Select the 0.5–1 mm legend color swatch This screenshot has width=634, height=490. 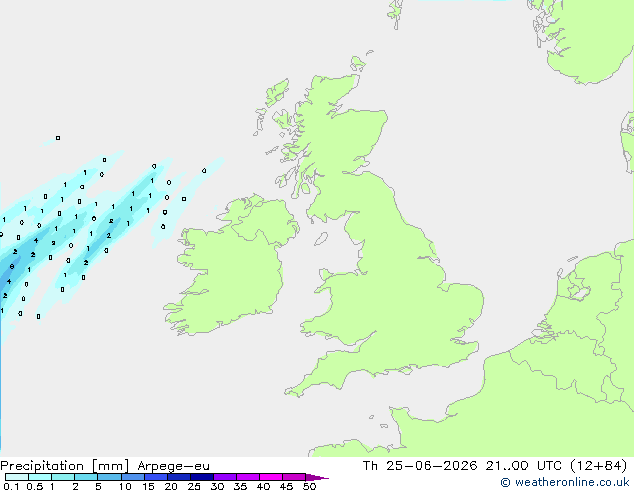[40, 477]
